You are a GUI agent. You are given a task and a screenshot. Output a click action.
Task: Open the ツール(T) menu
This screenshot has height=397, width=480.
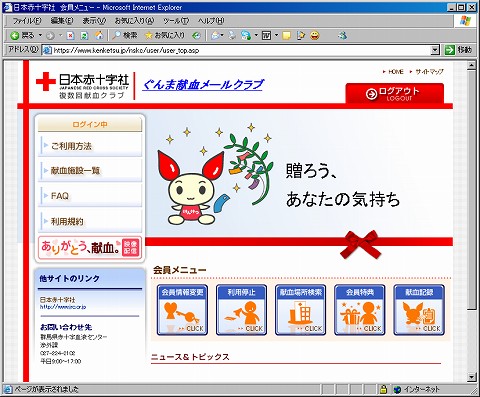(x=176, y=21)
